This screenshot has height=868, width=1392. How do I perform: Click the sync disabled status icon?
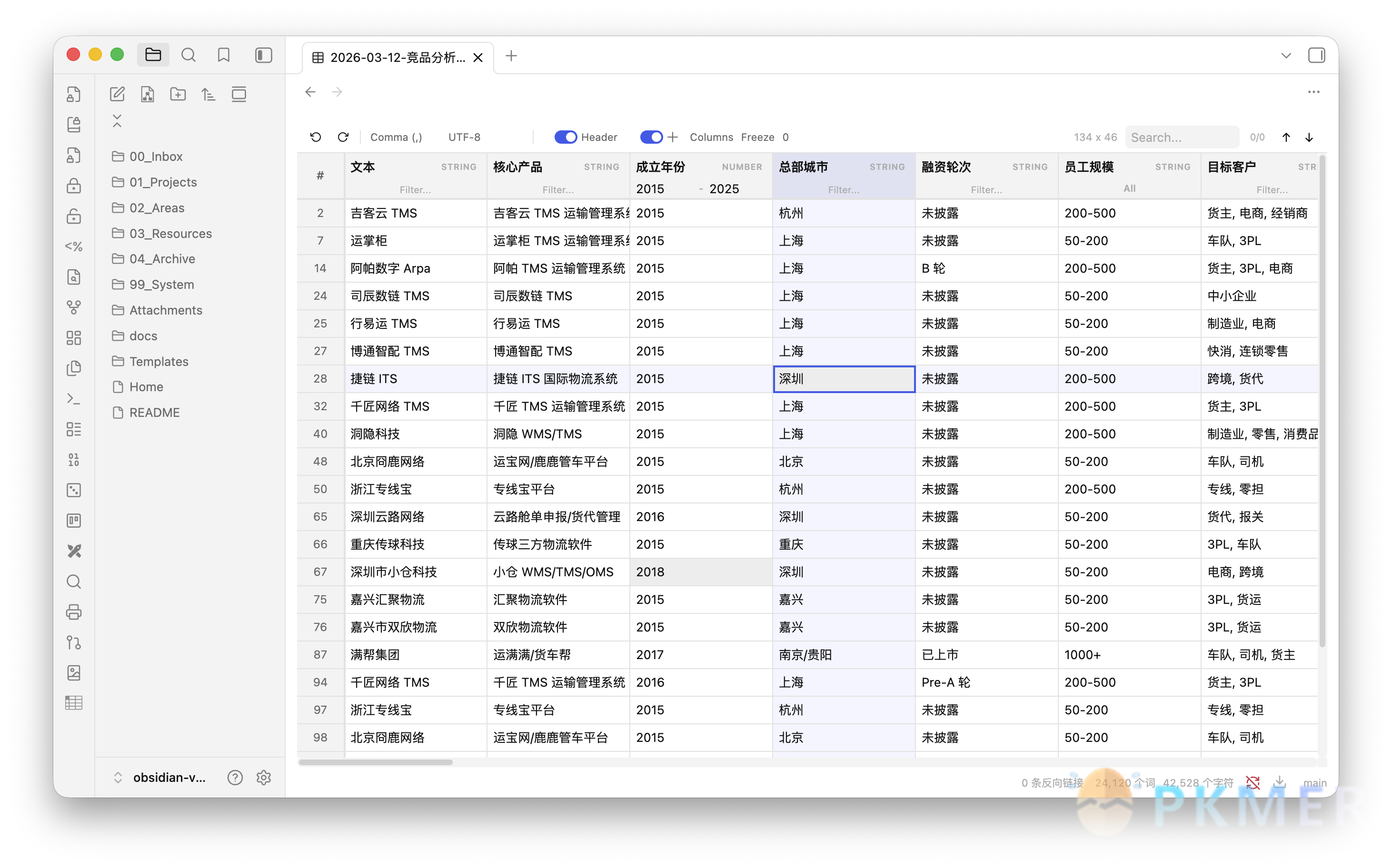(x=1253, y=782)
